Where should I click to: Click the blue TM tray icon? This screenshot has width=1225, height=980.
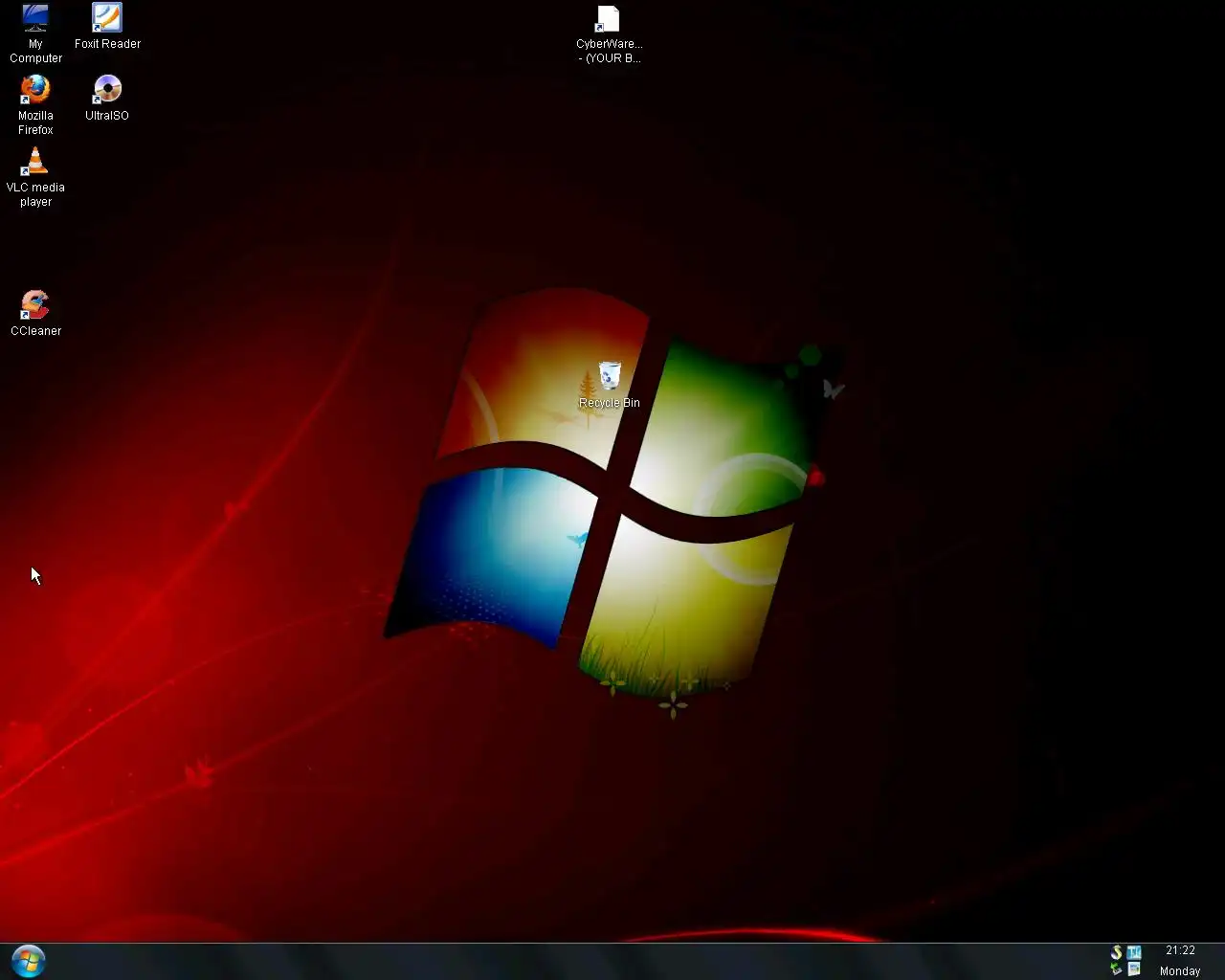click(x=1134, y=952)
